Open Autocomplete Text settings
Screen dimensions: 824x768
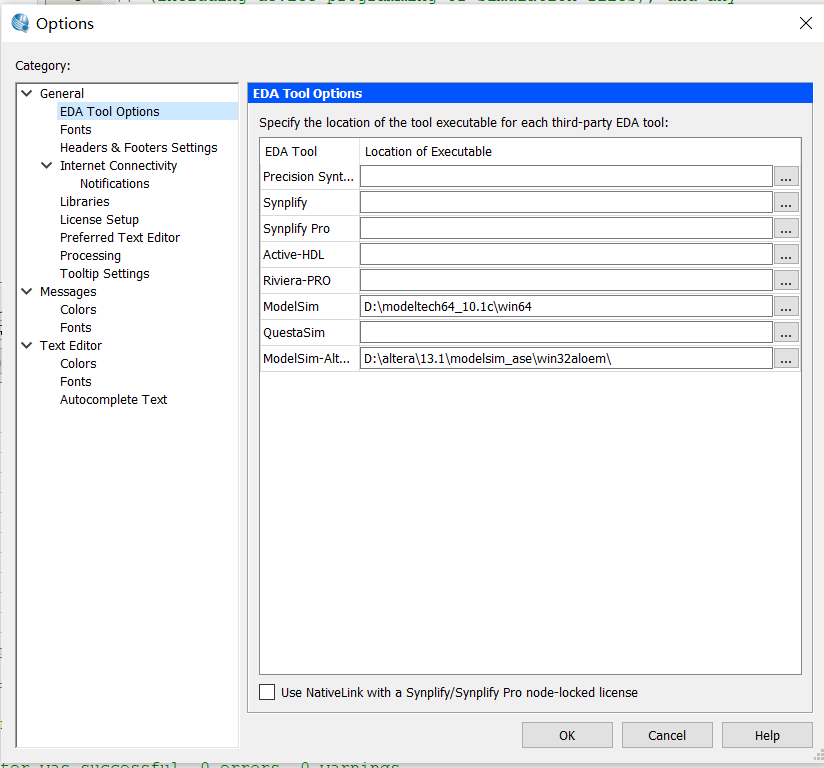114,400
